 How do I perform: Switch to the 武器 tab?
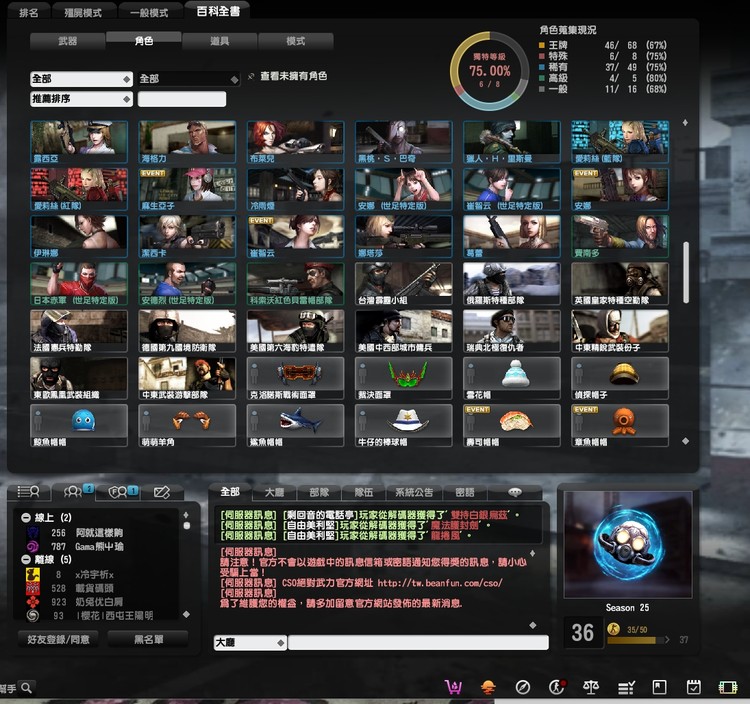tap(67, 41)
